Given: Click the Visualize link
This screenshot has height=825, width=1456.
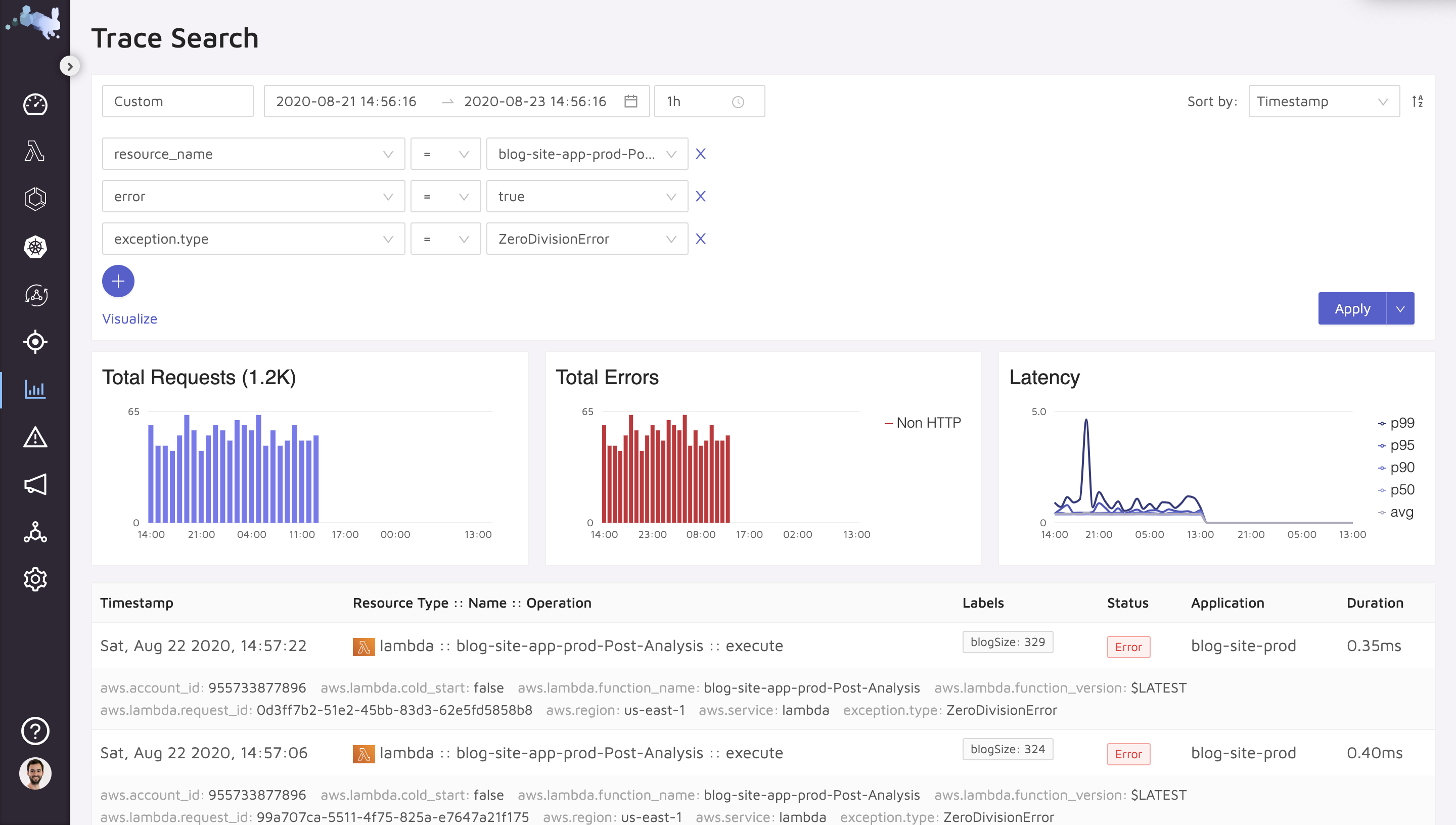Looking at the screenshot, I should 130,319.
